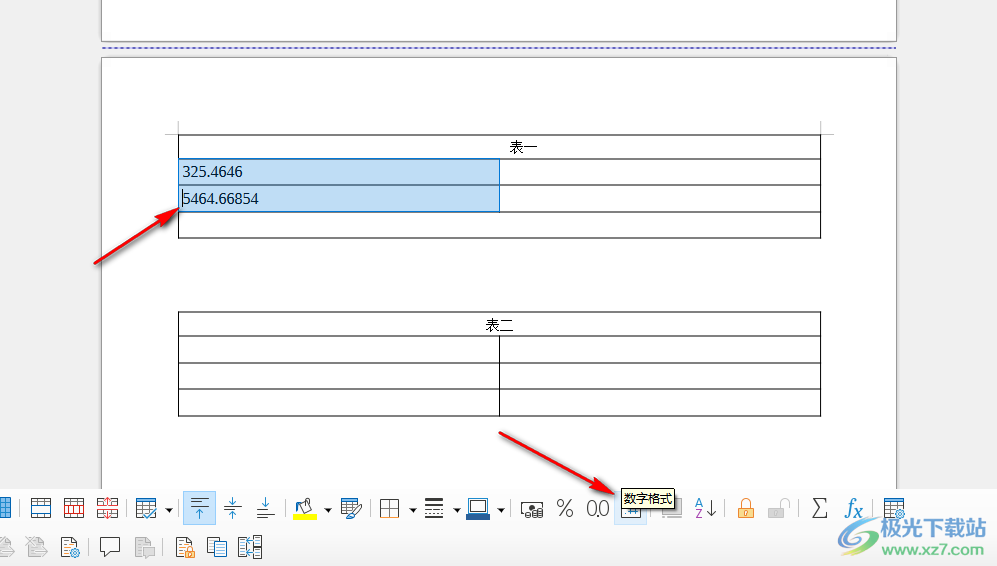Click the A-Z Sort icon
The height and width of the screenshot is (566, 997).
click(x=705, y=509)
